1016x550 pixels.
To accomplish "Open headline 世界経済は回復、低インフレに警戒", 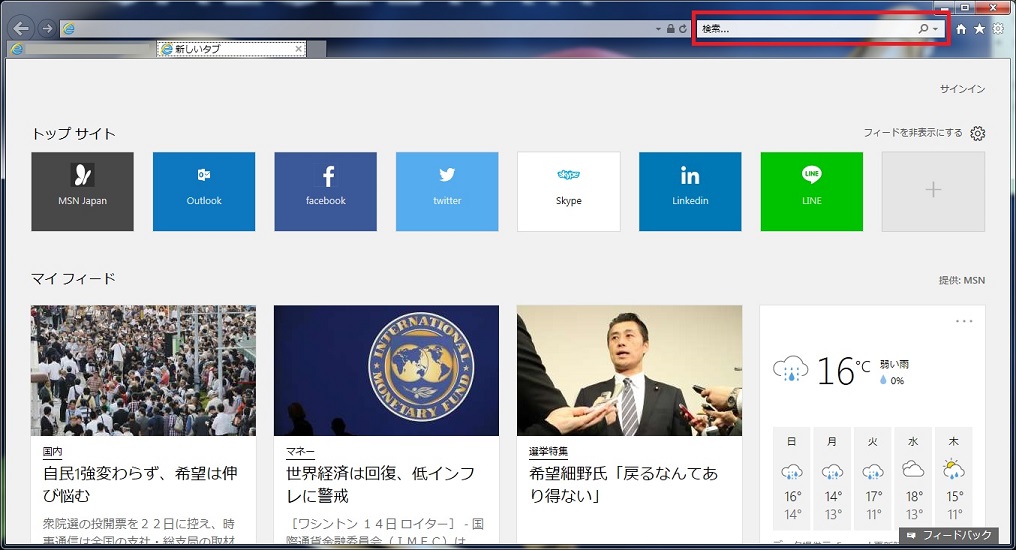I will click(381, 485).
